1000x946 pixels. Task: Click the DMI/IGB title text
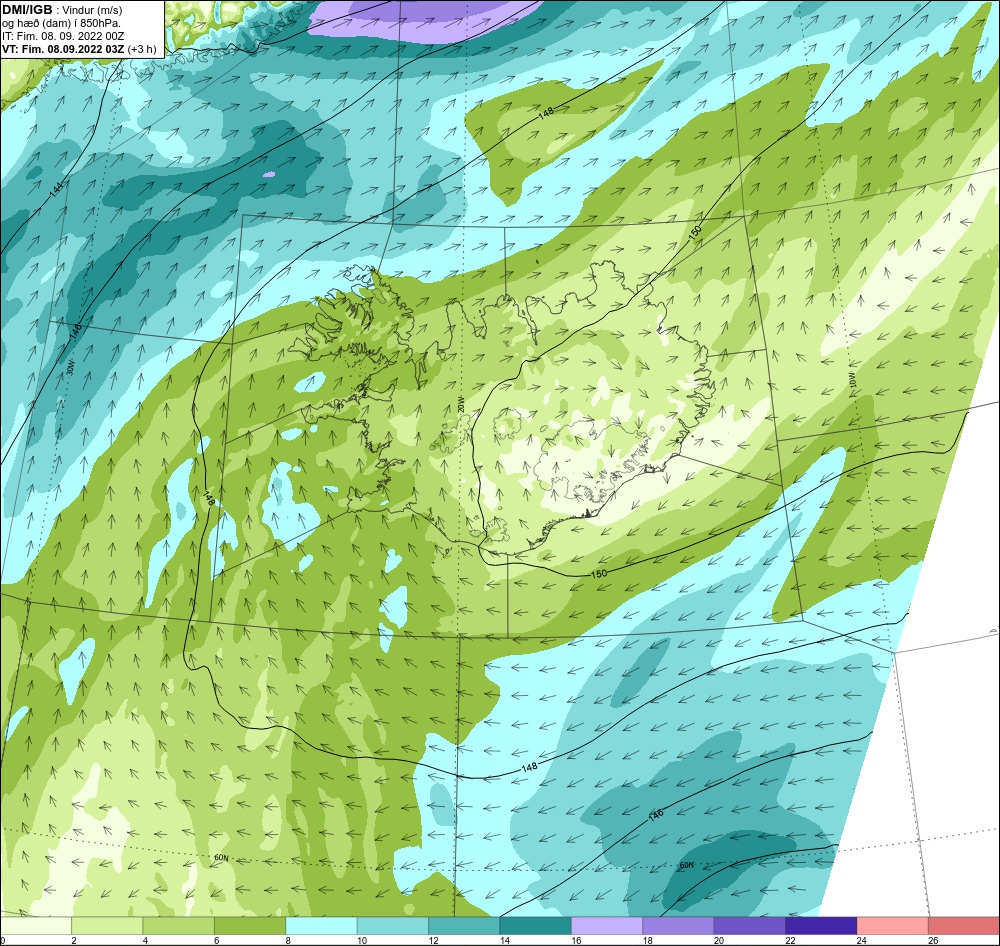tap(27, 10)
